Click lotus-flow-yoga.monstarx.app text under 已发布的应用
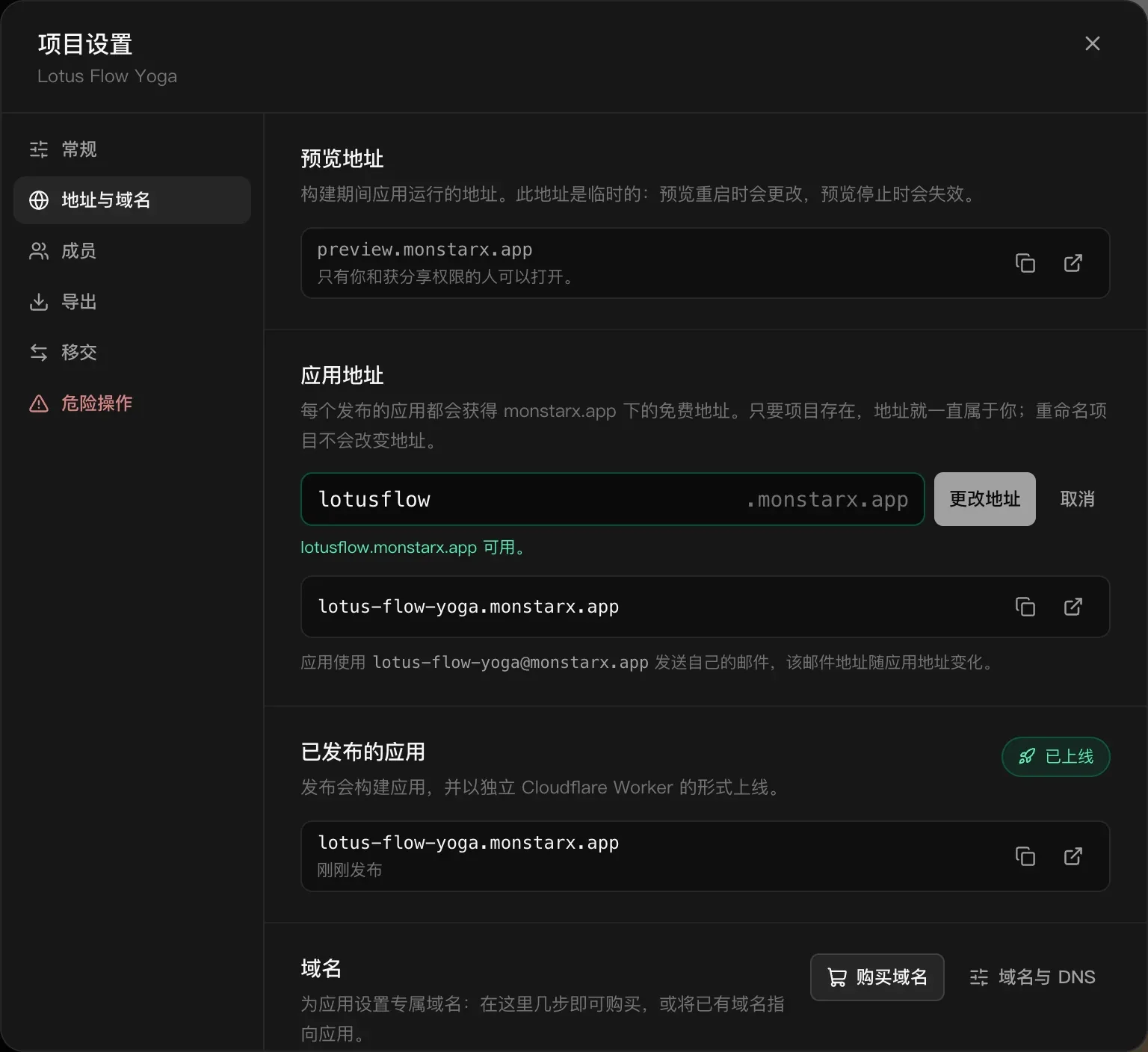This screenshot has width=1148, height=1052. pos(469,843)
